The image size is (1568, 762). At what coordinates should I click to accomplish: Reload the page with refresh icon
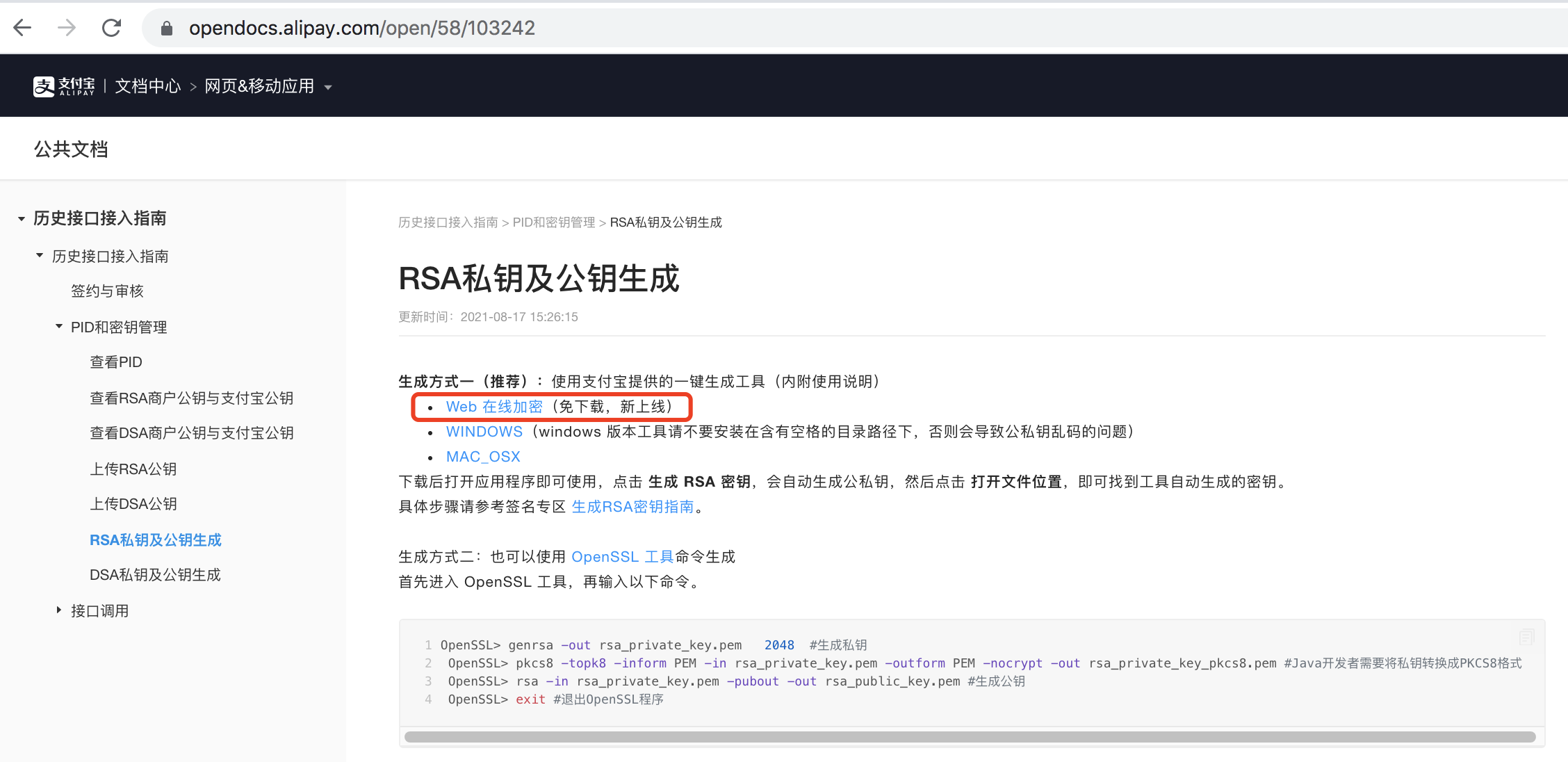(111, 28)
